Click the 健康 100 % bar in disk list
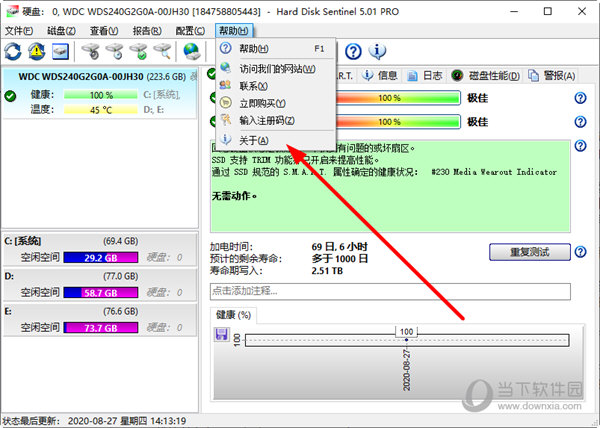The height and width of the screenshot is (428, 600). tap(101, 94)
